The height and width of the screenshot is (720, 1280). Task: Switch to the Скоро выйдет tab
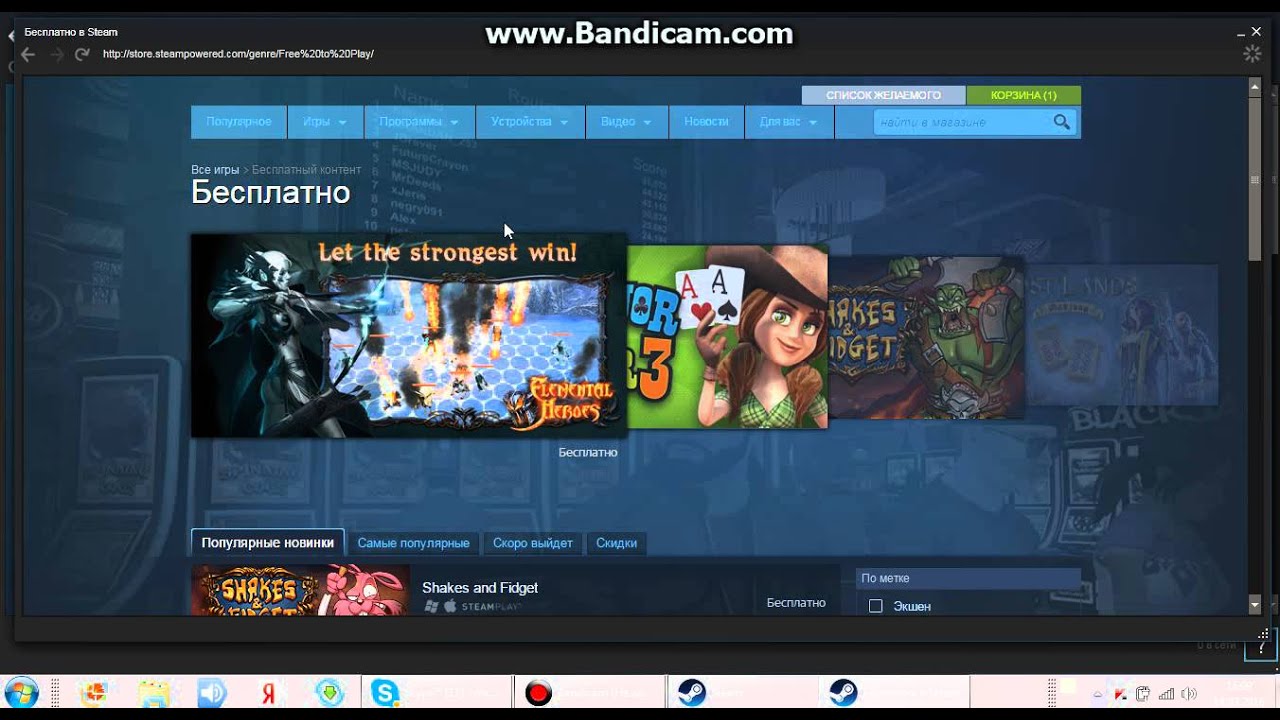(533, 543)
